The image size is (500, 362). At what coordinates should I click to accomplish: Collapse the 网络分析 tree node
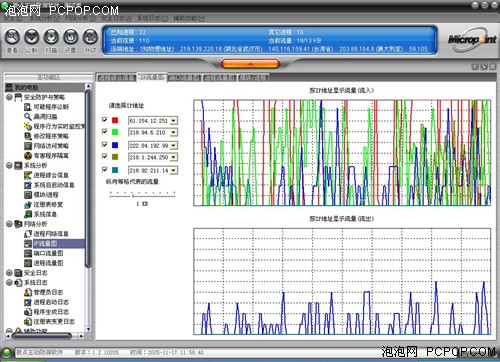point(9,224)
